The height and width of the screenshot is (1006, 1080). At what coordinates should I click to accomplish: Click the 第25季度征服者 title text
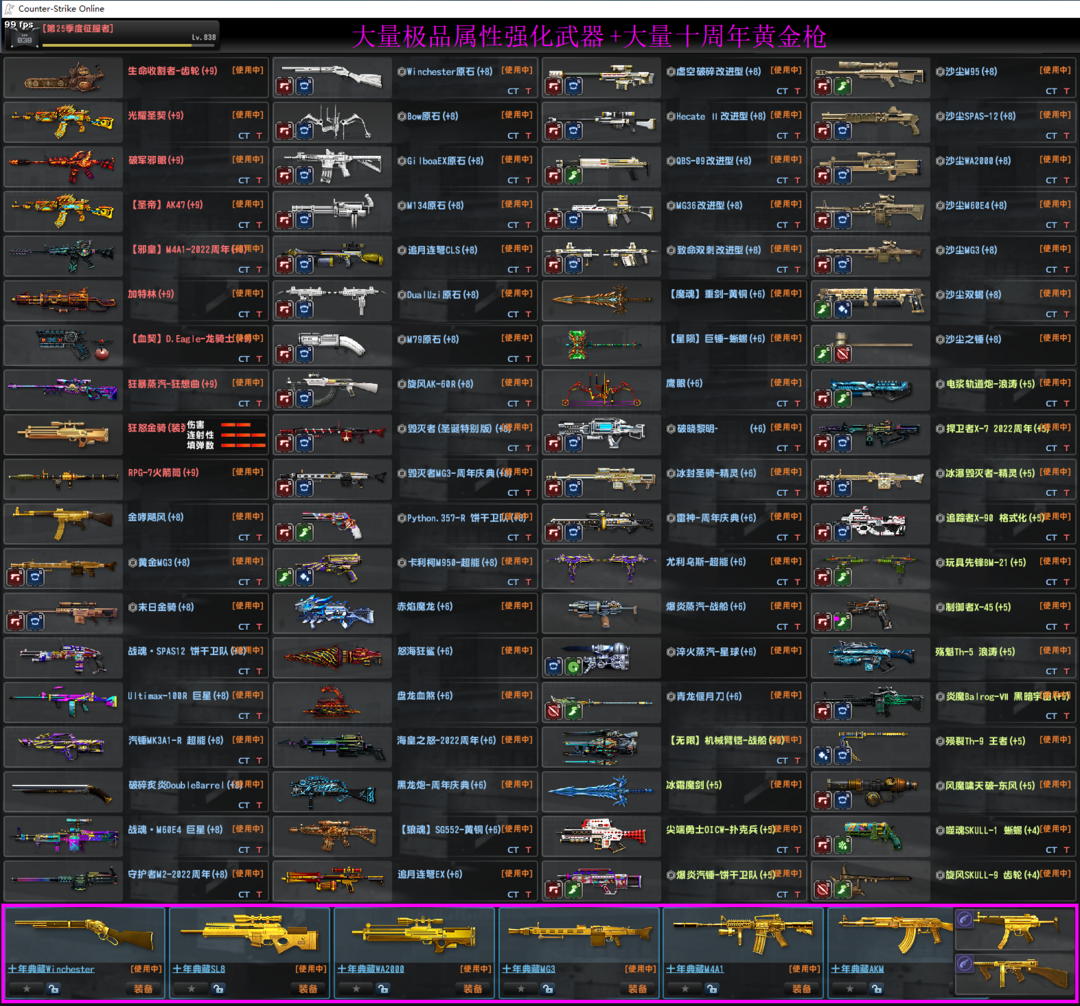point(79,29)
